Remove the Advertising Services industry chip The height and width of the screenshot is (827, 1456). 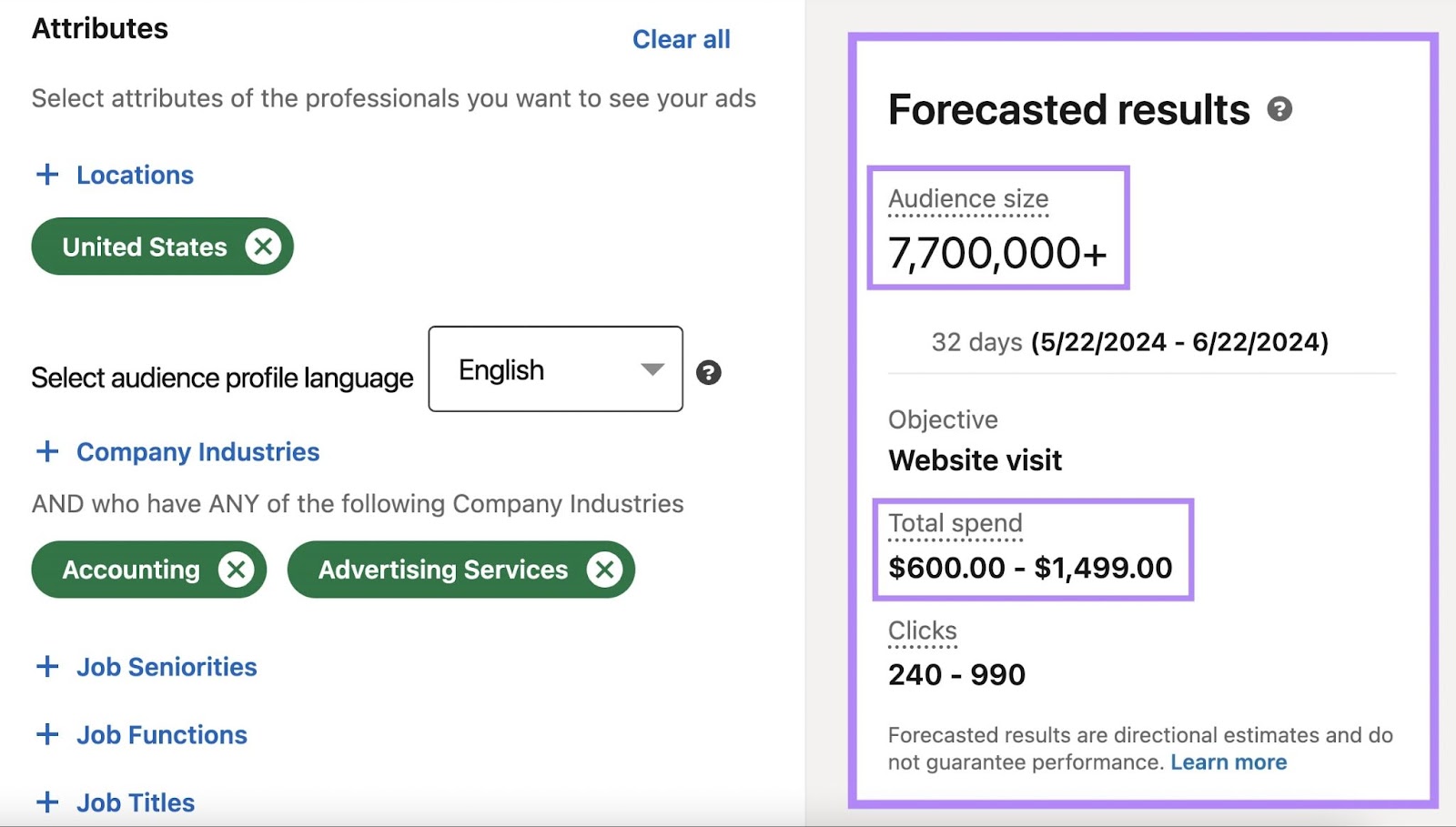coord(603,570)
